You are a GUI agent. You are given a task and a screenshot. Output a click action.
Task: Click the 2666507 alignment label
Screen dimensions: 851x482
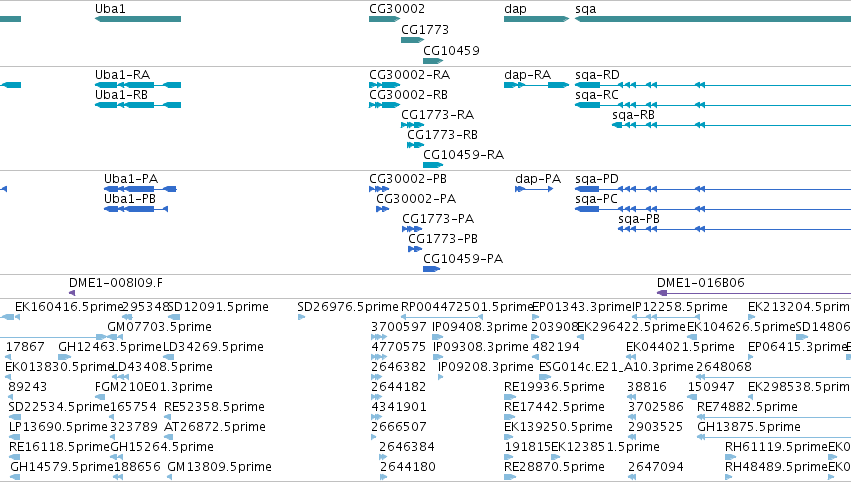point(399,427)
